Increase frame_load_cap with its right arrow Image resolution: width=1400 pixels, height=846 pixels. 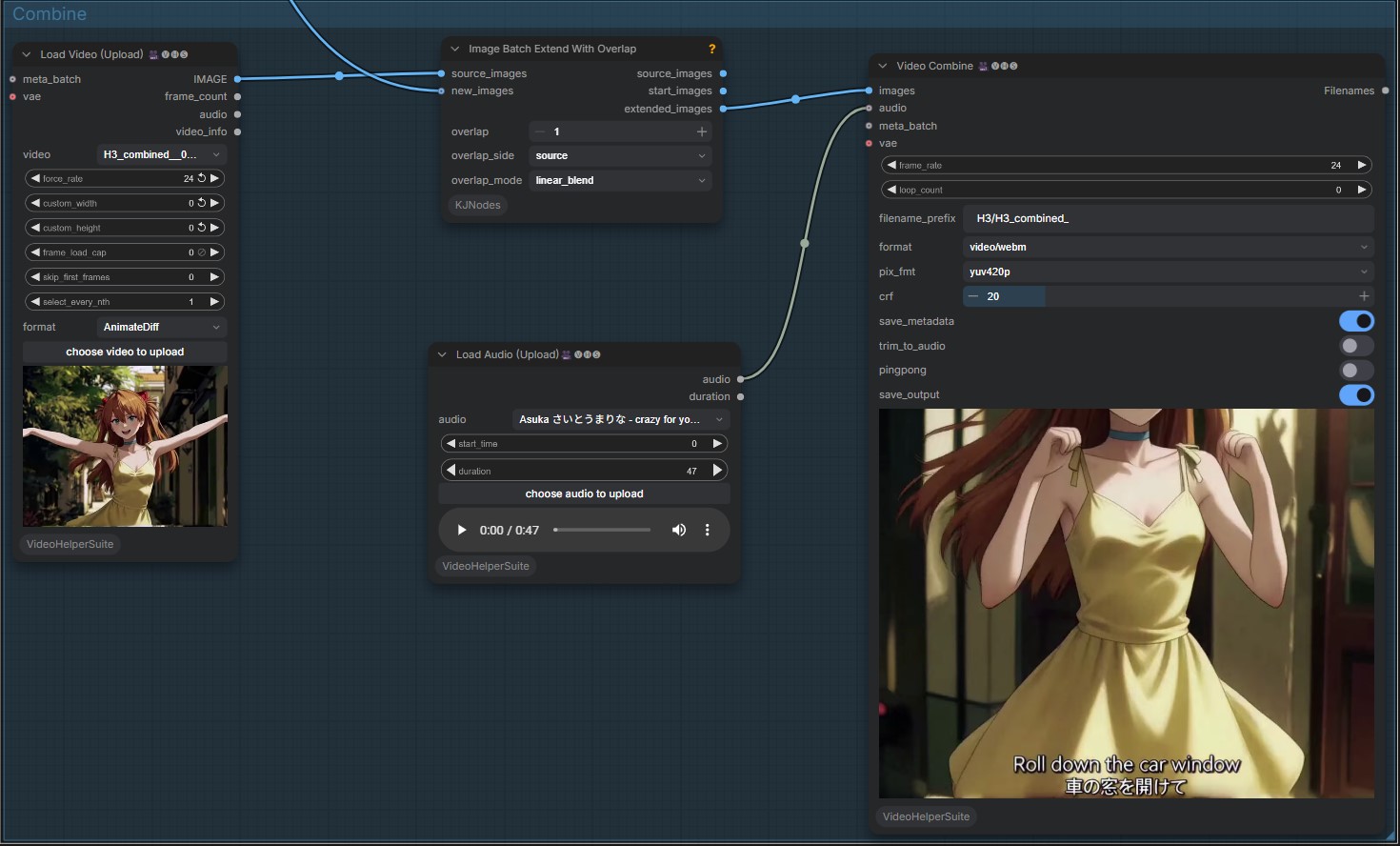tap(215, 252)
